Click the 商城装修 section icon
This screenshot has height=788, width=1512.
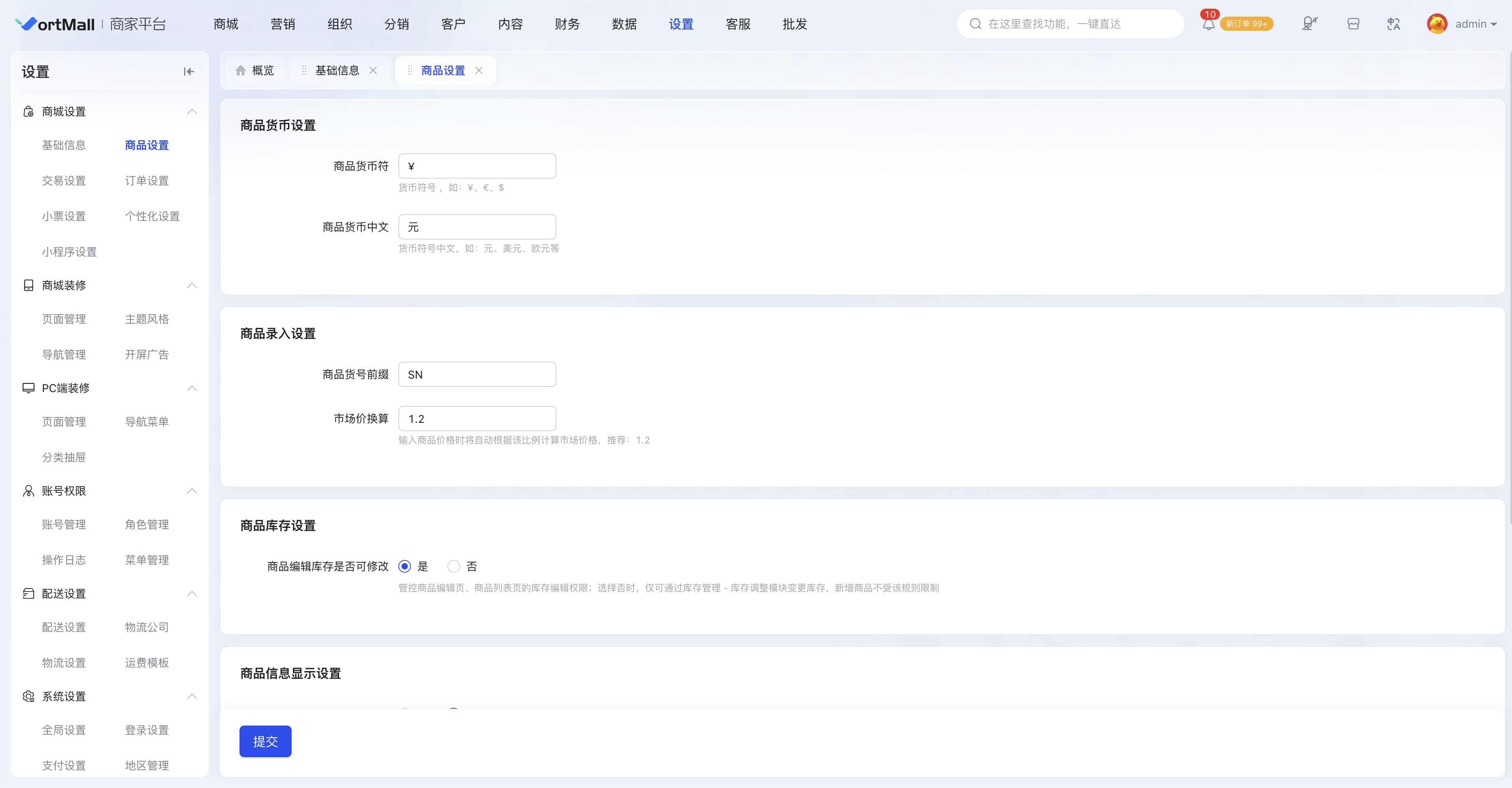coord(28,285)
